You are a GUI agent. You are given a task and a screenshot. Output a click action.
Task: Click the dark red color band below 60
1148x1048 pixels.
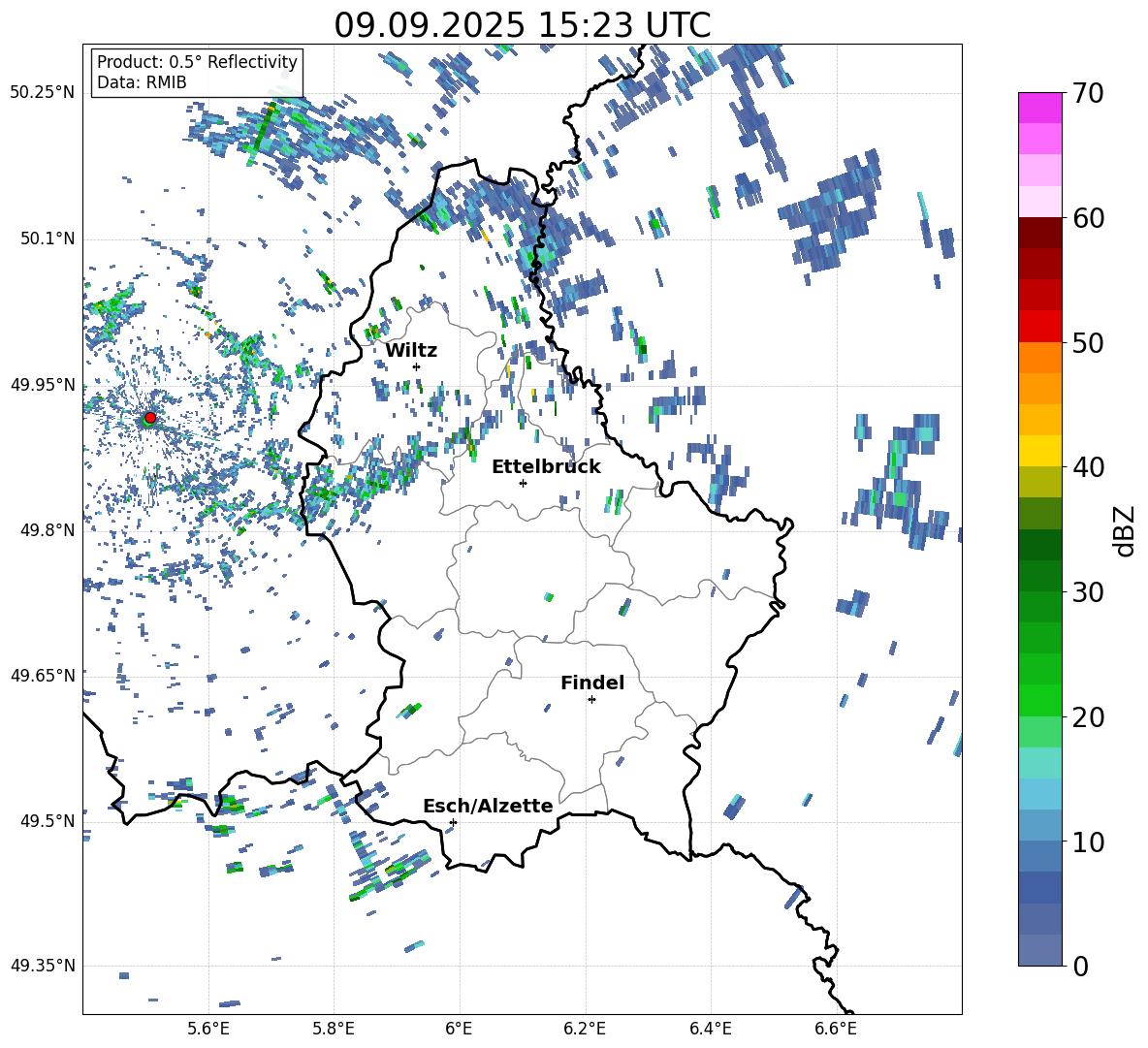coord(1039,233)
